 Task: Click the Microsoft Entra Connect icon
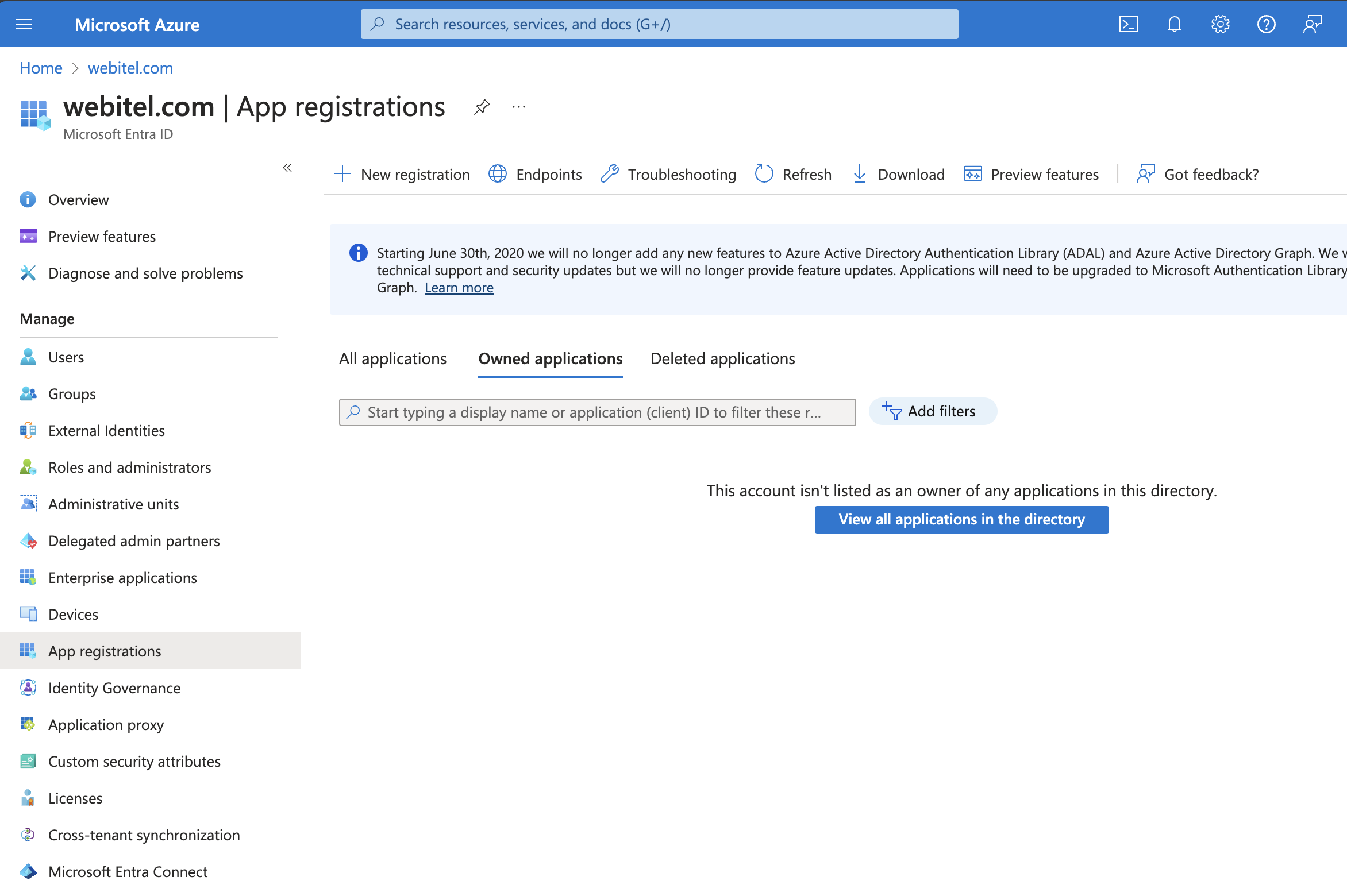(28, 872)
